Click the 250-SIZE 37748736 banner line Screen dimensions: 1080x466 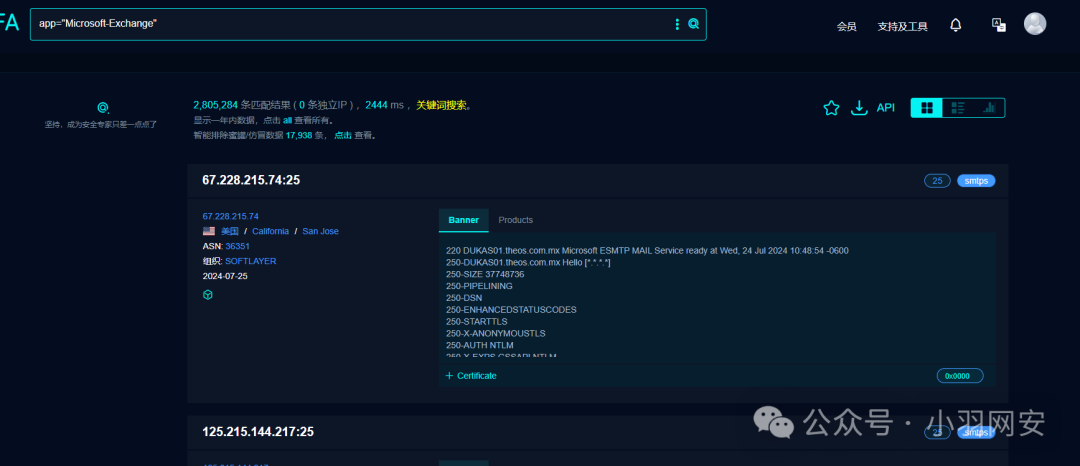point(485,274)
